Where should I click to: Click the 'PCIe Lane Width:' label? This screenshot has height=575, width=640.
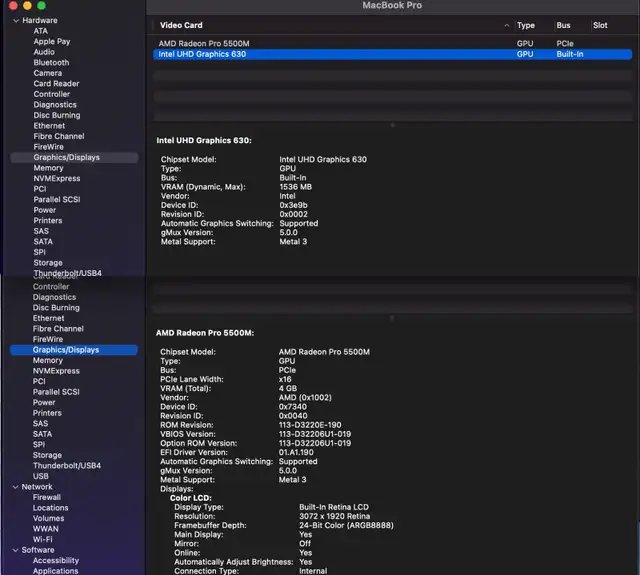(192, 380)
